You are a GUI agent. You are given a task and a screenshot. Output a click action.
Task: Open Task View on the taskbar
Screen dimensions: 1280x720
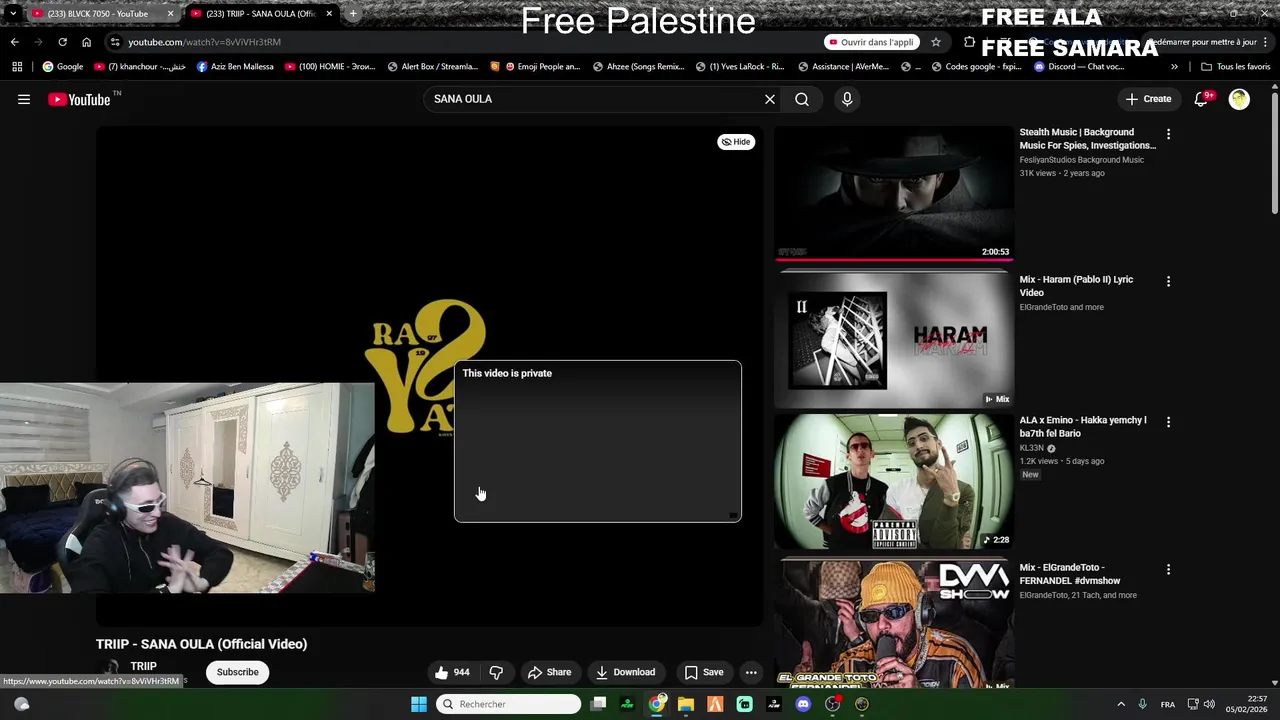(598, 704)
